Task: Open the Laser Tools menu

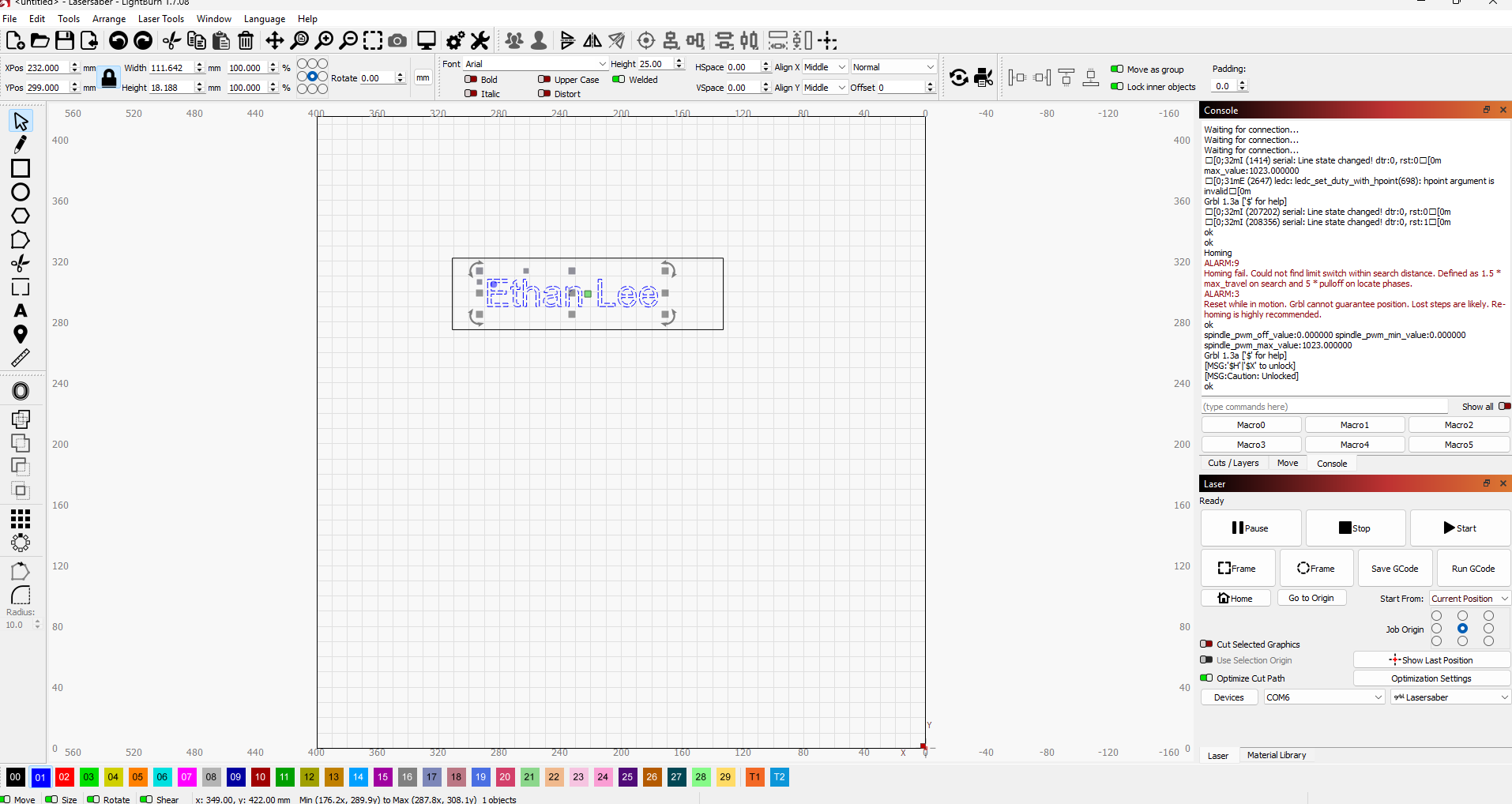Action: pos(160,19)
